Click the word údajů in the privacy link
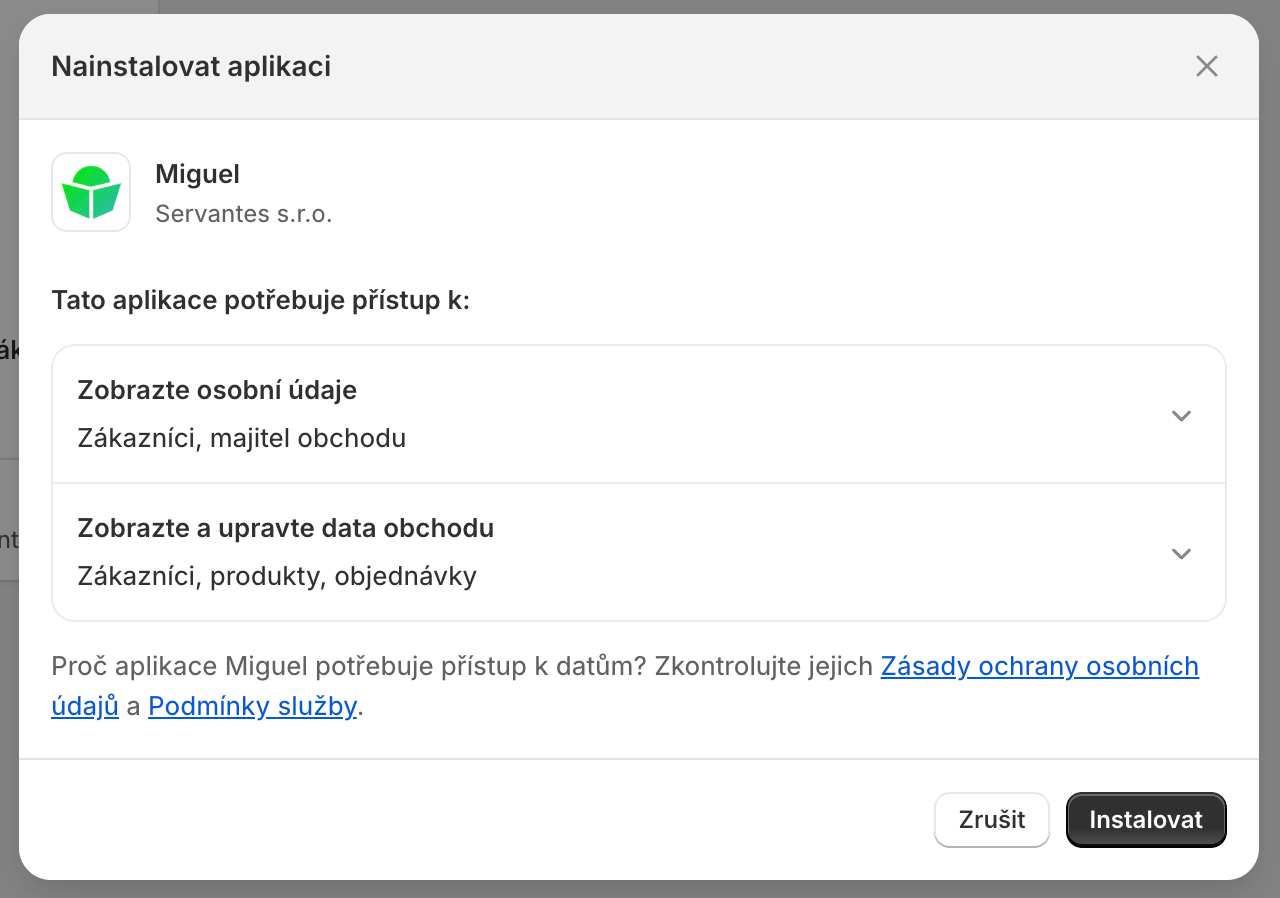 click(x=85, y=706)
